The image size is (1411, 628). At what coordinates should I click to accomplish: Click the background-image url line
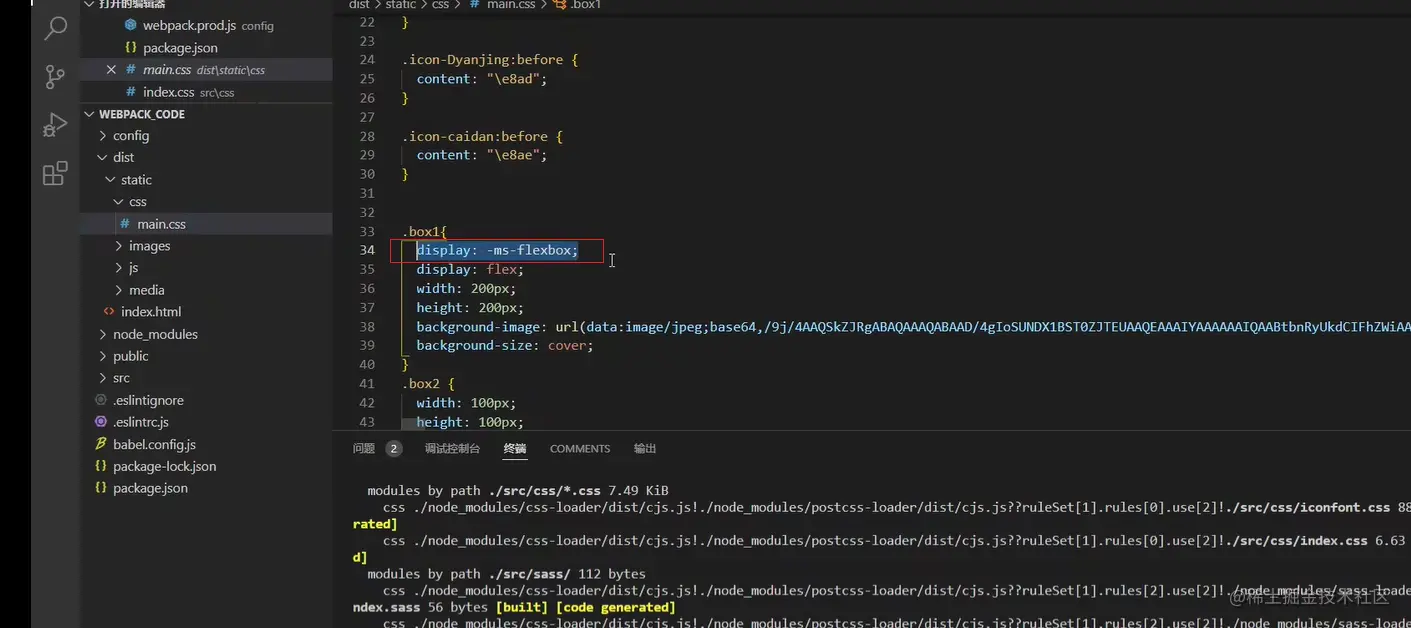pyautogui.click(x=913, y=327)
